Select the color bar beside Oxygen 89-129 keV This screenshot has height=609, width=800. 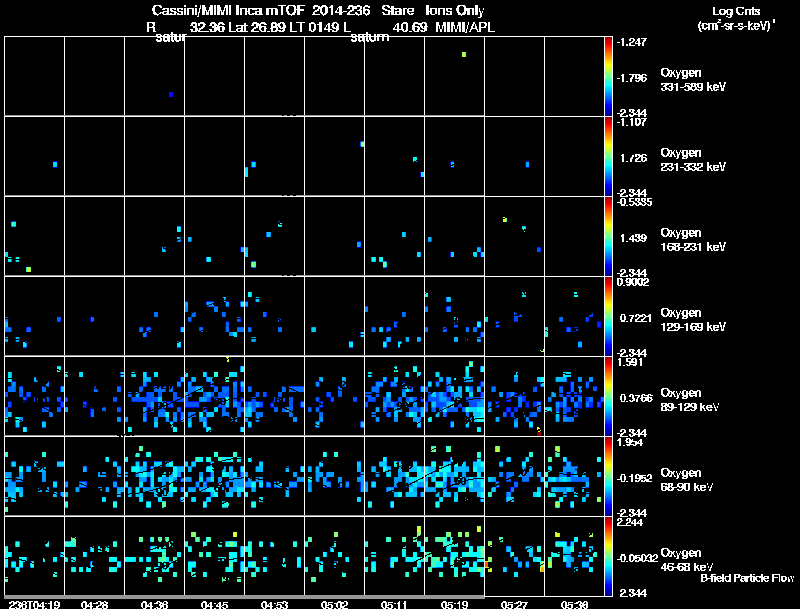pyautogui.click(x=609, y=397)
